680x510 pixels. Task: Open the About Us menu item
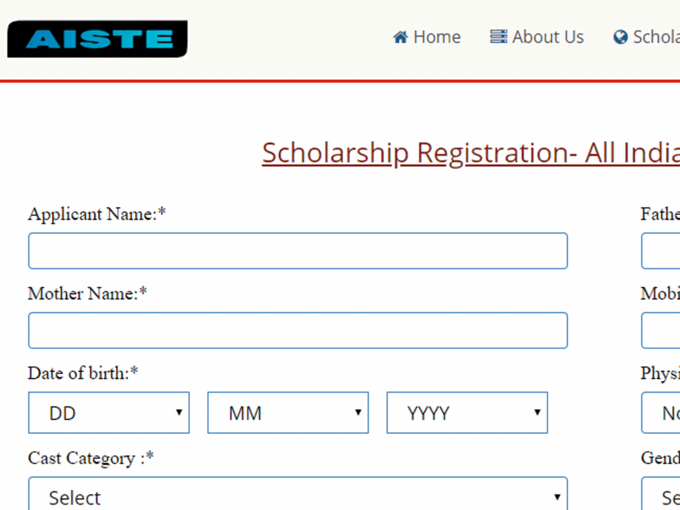pos(537,37)
